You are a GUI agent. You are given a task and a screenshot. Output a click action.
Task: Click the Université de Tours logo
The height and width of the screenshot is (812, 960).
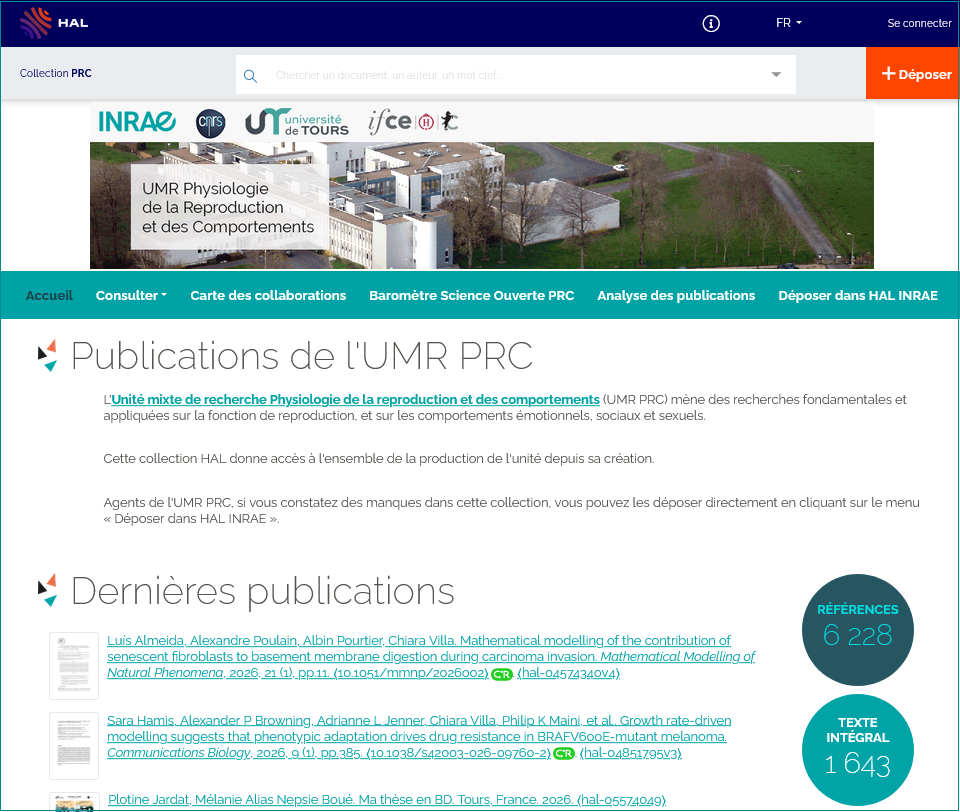[297, 122]
